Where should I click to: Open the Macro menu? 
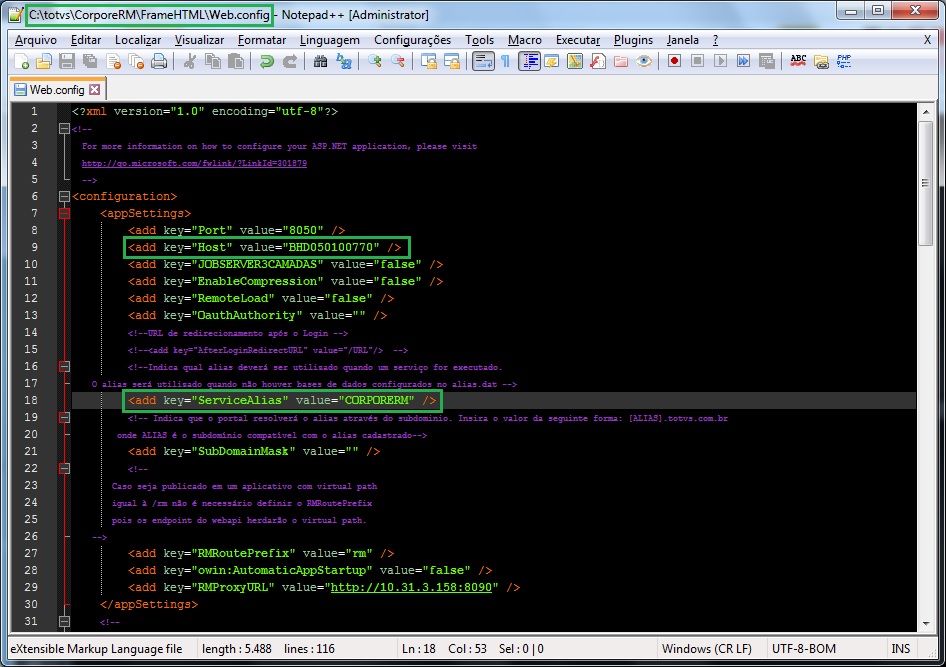[524, 40]
